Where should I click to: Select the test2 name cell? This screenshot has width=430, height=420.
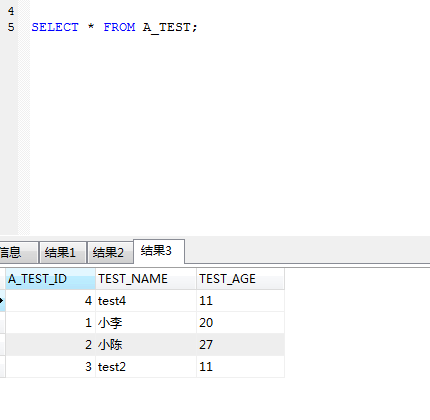coord(146,367)
